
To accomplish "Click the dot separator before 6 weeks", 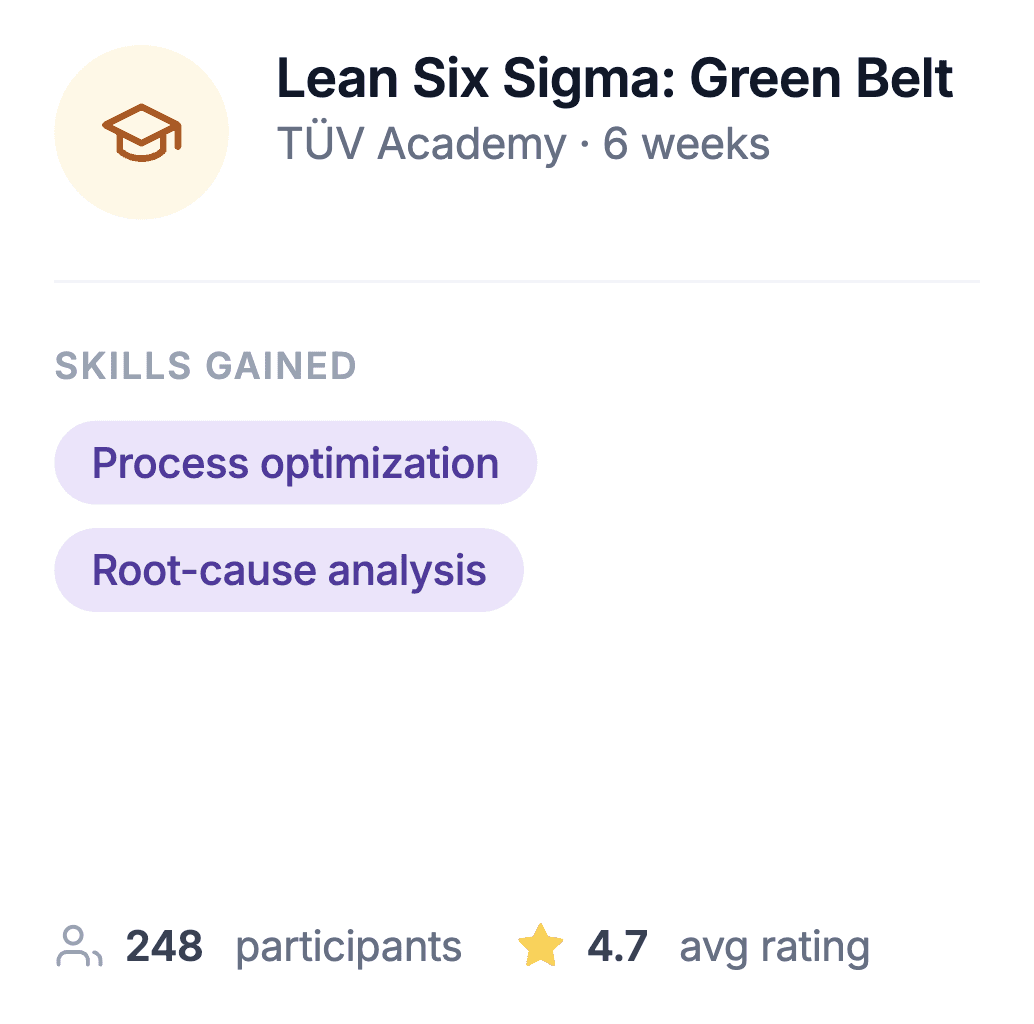I will (584, 144).
